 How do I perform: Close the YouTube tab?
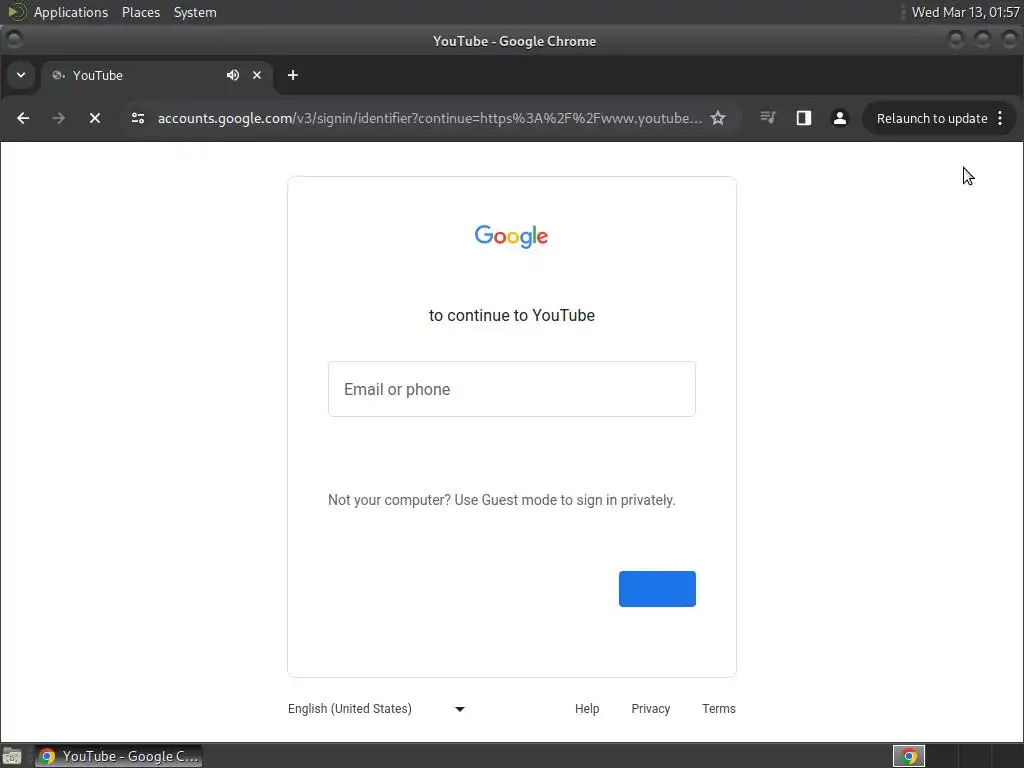[x=257, y=75]
